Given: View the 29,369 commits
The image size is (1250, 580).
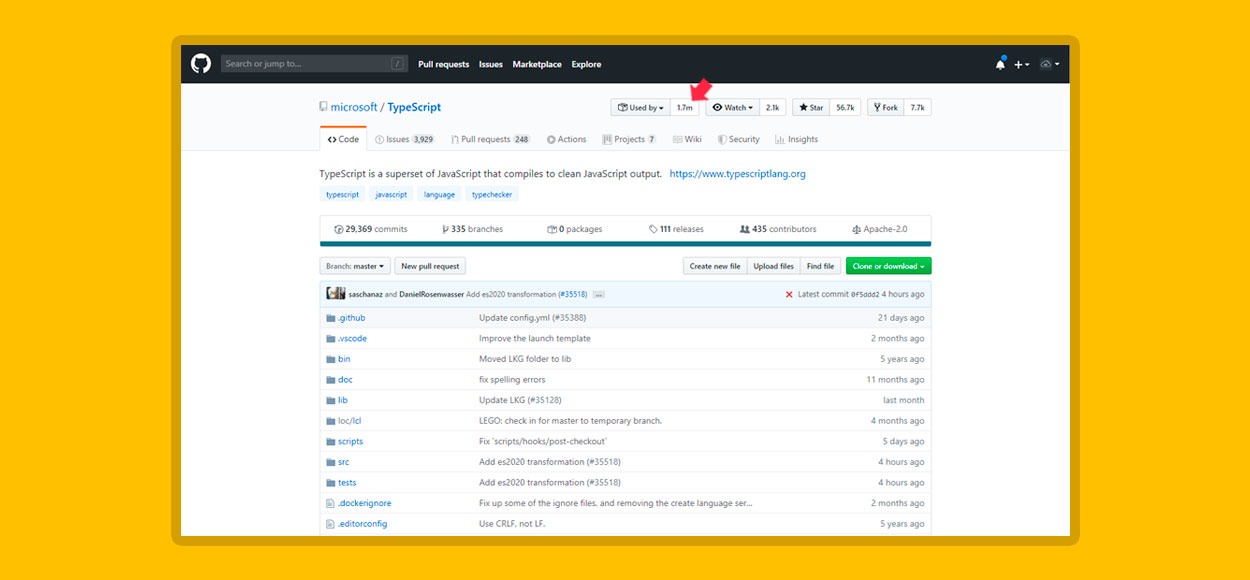Looking at the screenshot, I should pyautogui.click(x=370, y=229).
